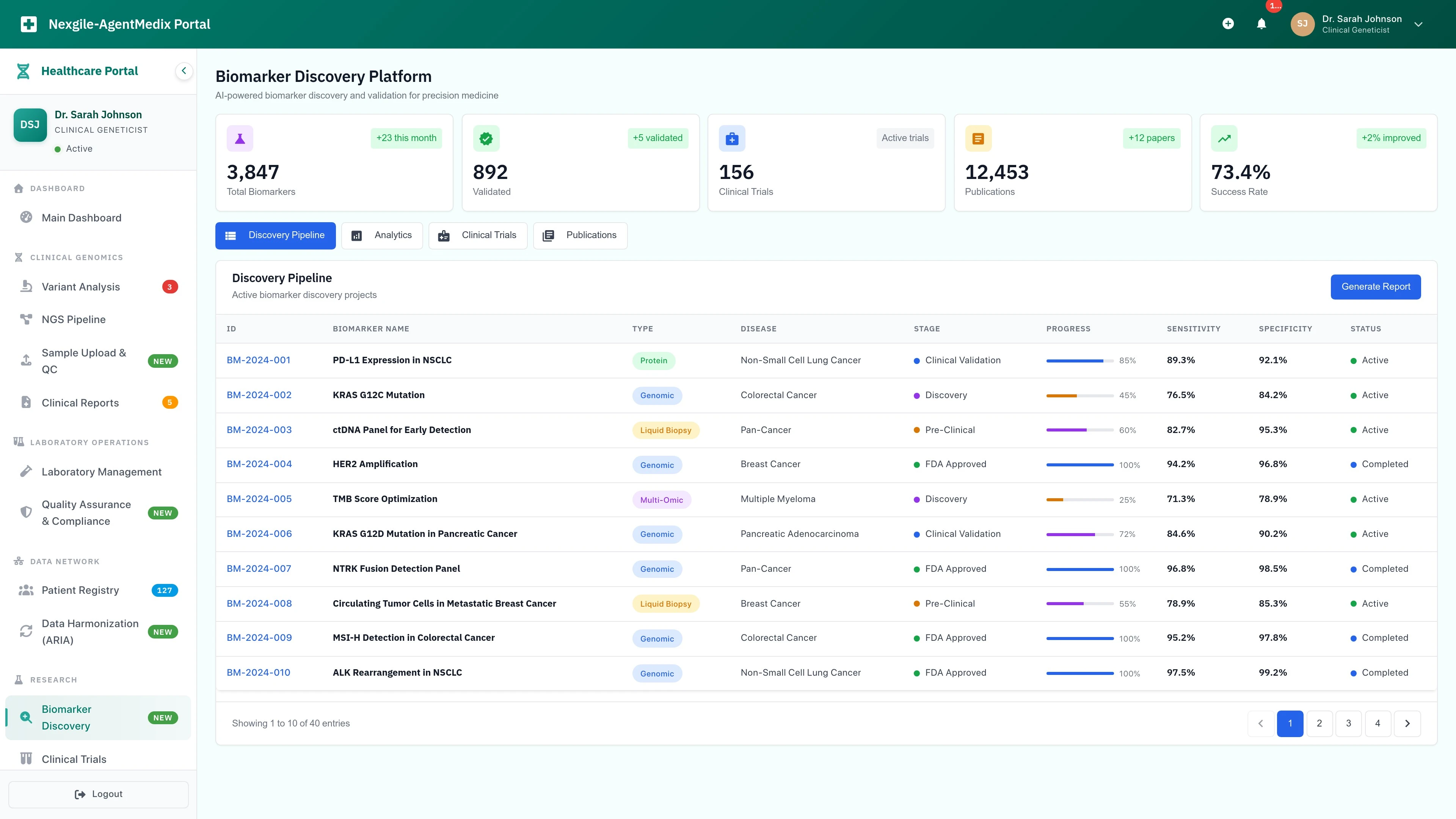Click the plus icon in top header
The width and height of the screenshot is (1456, 819).
[x=1228, y=24]
